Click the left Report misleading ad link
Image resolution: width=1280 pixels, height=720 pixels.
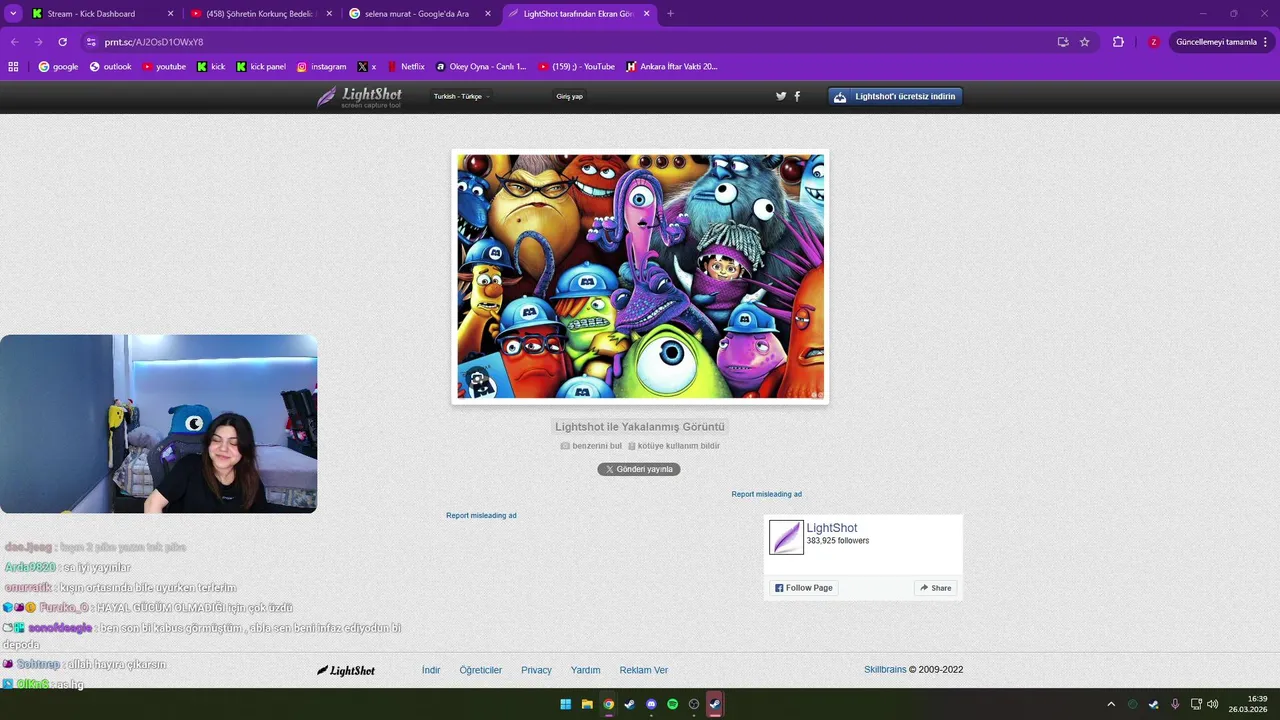pos(481,515)
